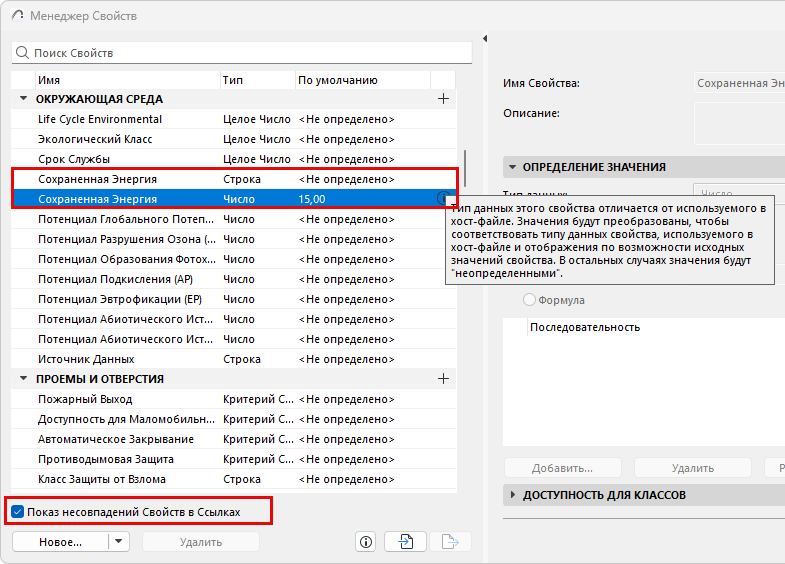Open the Новое button dropdown arrow
Viewport: 785px width, 564px height.
point(119,541)
